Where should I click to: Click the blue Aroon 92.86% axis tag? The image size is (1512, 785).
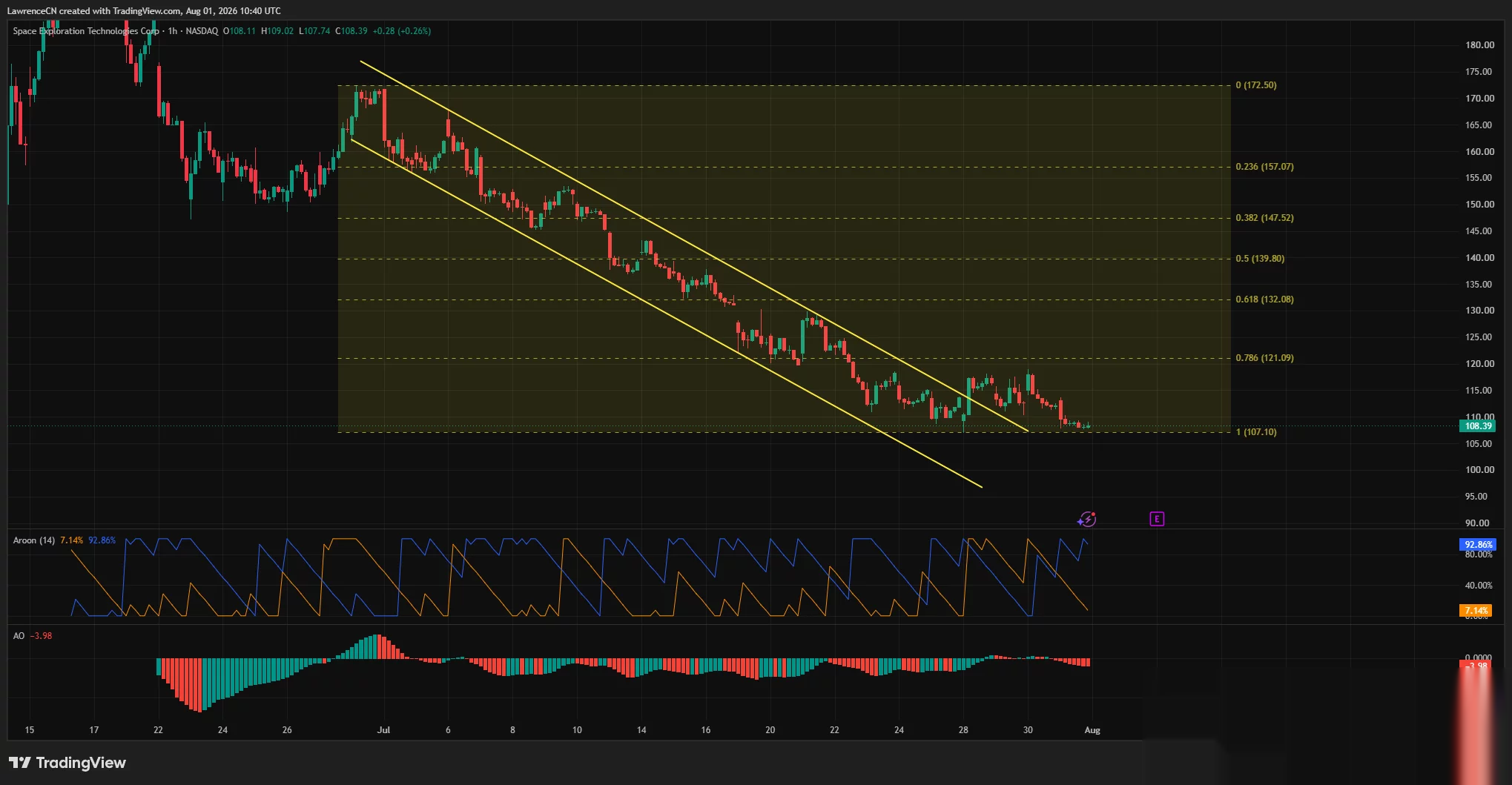(1477, 545)
